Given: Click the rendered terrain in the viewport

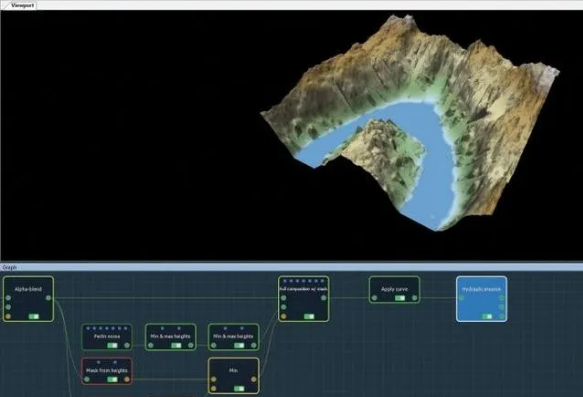Looking at the screenshot, I should 409,123.
